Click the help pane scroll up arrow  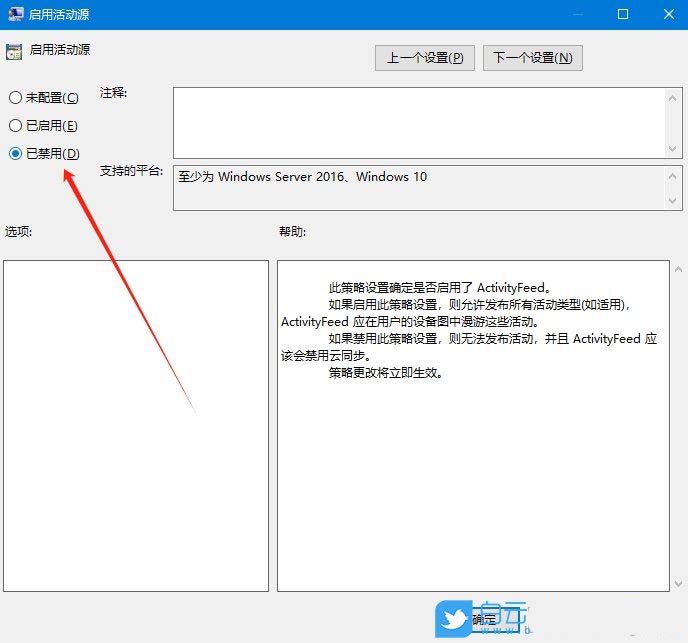pyautogui.click(x=678, y=269)
